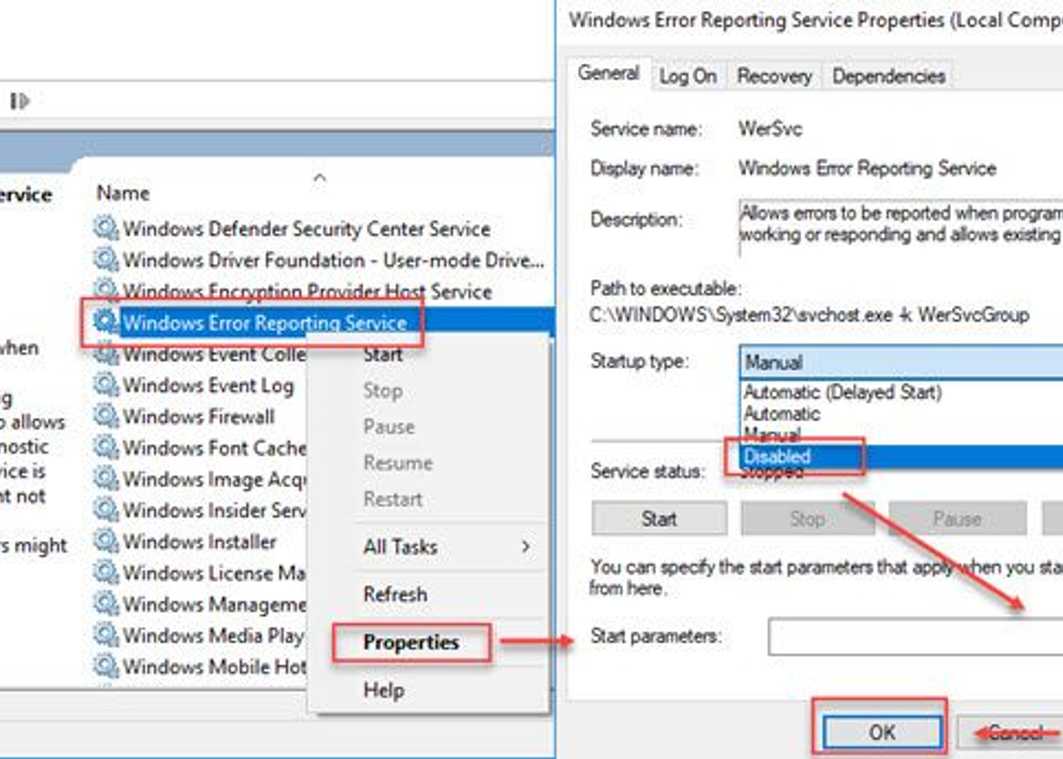Select Windows Encryption Provider Host Service row

(x=307, y=291)
